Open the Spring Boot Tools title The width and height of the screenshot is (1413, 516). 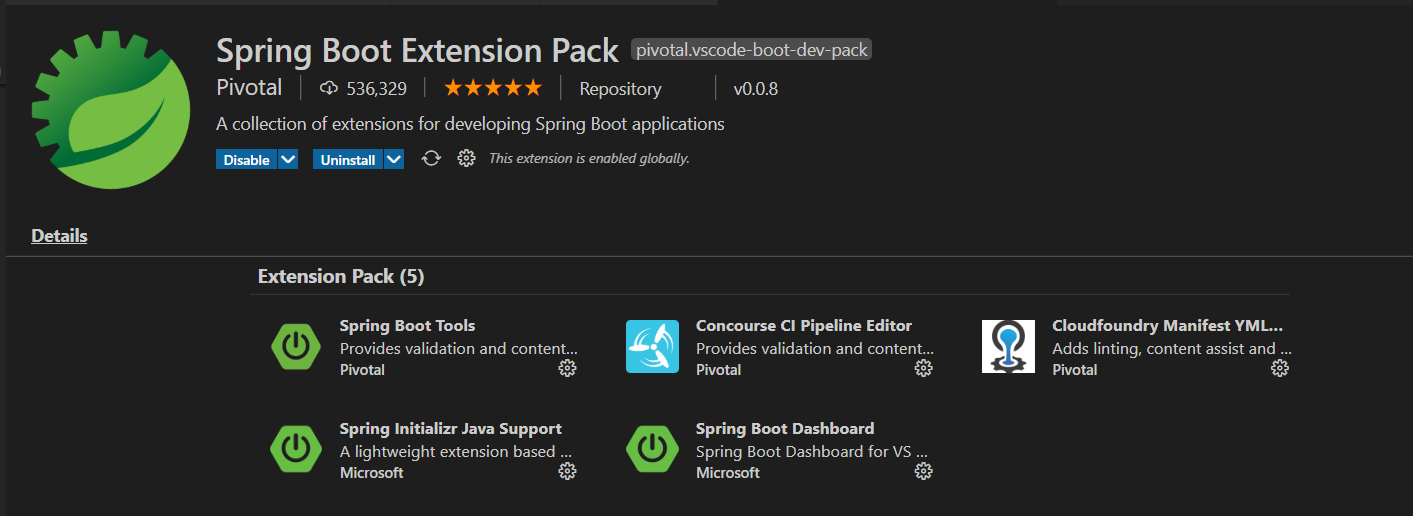[407, 326]
